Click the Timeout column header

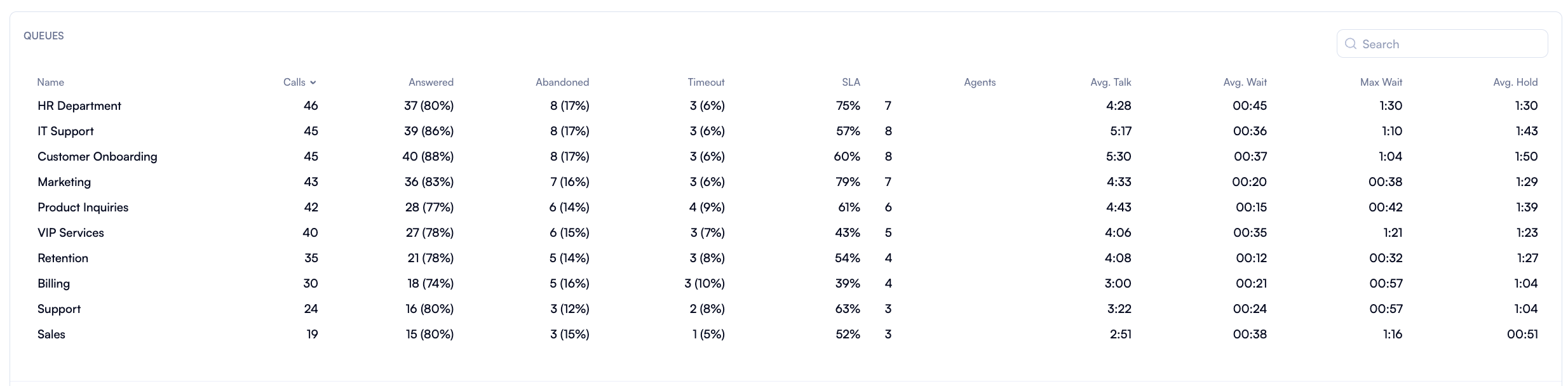[706, 83]
